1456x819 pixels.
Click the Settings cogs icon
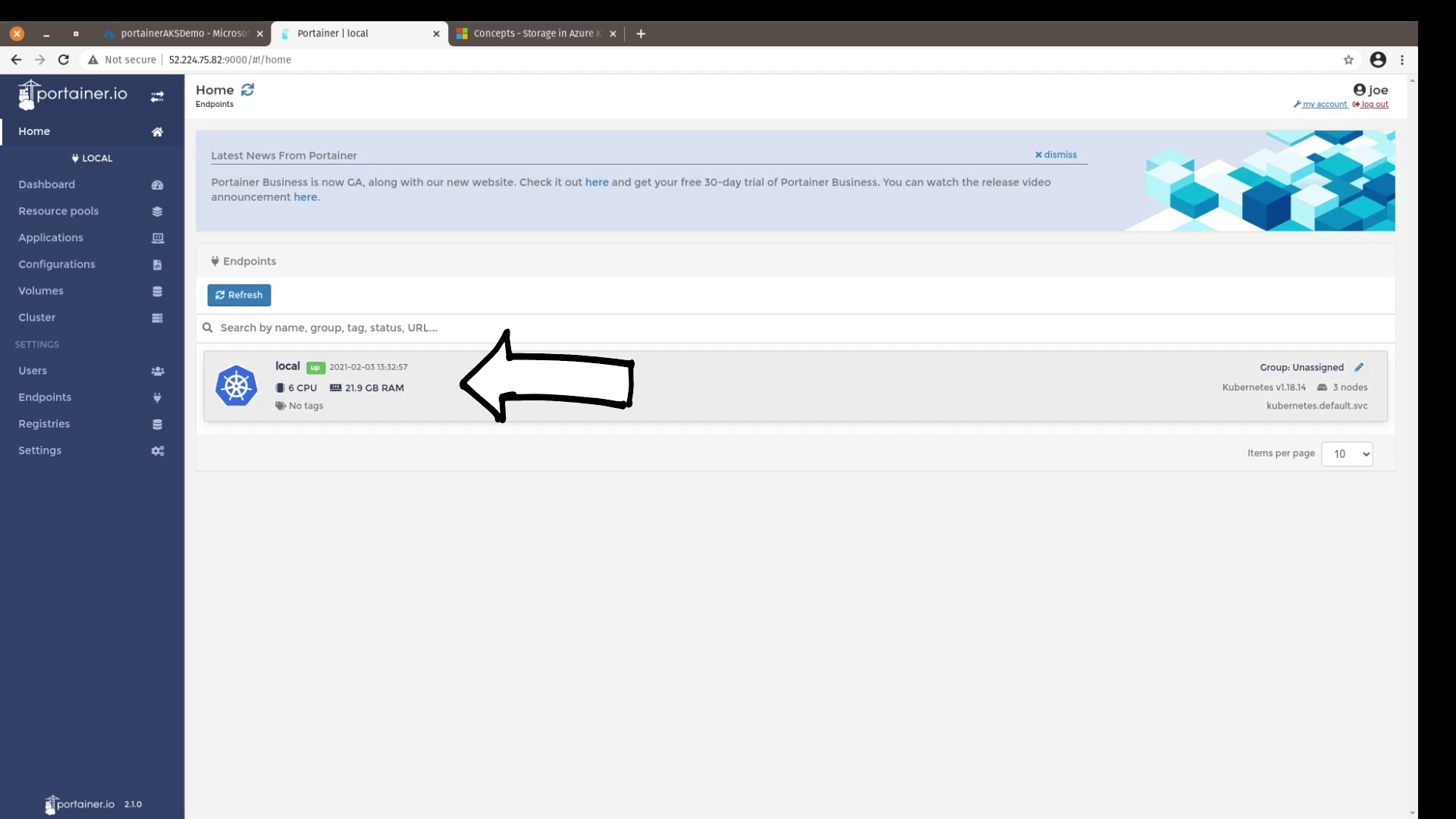(157, 450)
